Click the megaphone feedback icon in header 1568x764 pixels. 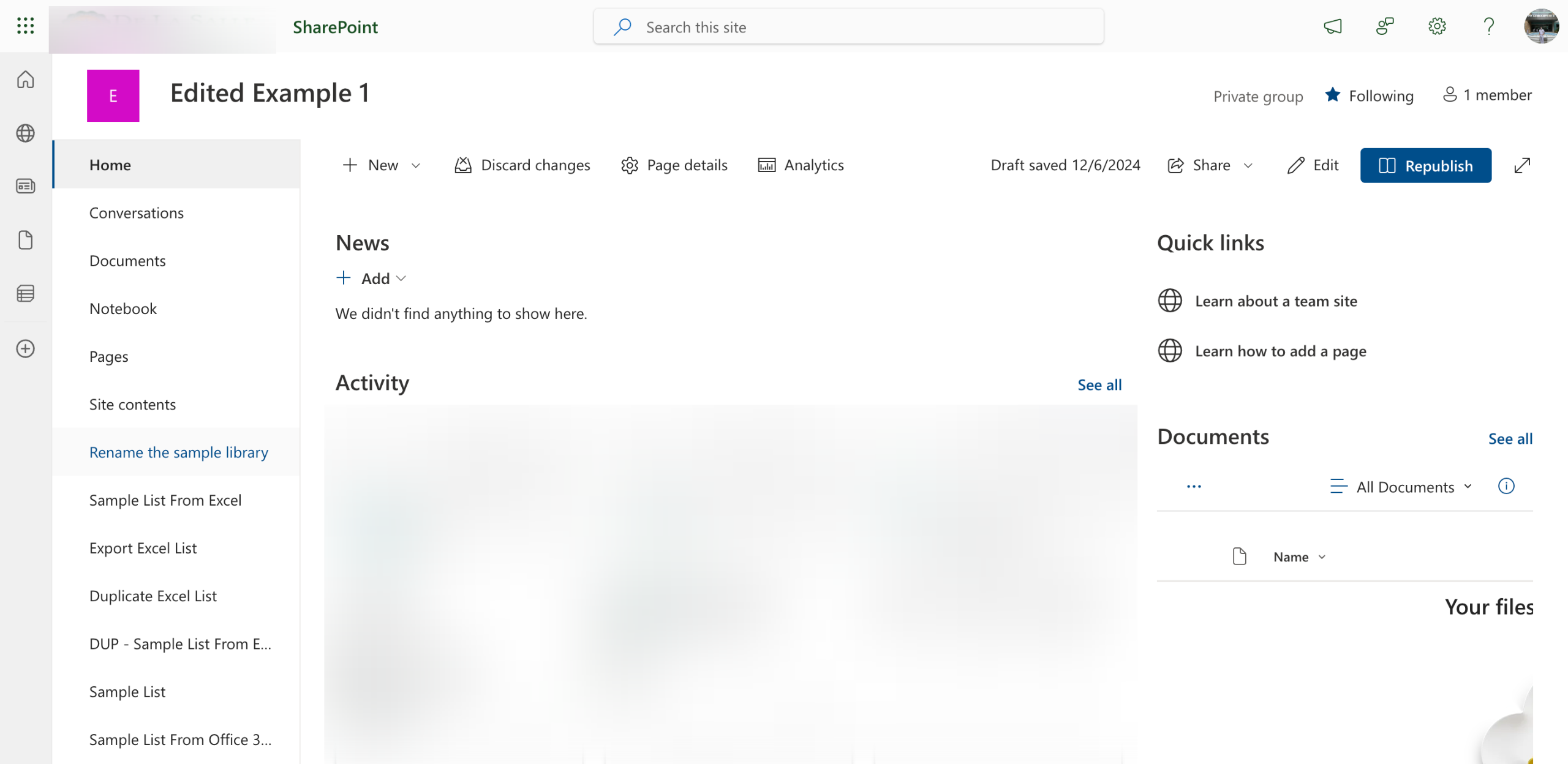tap(1333, 26)
